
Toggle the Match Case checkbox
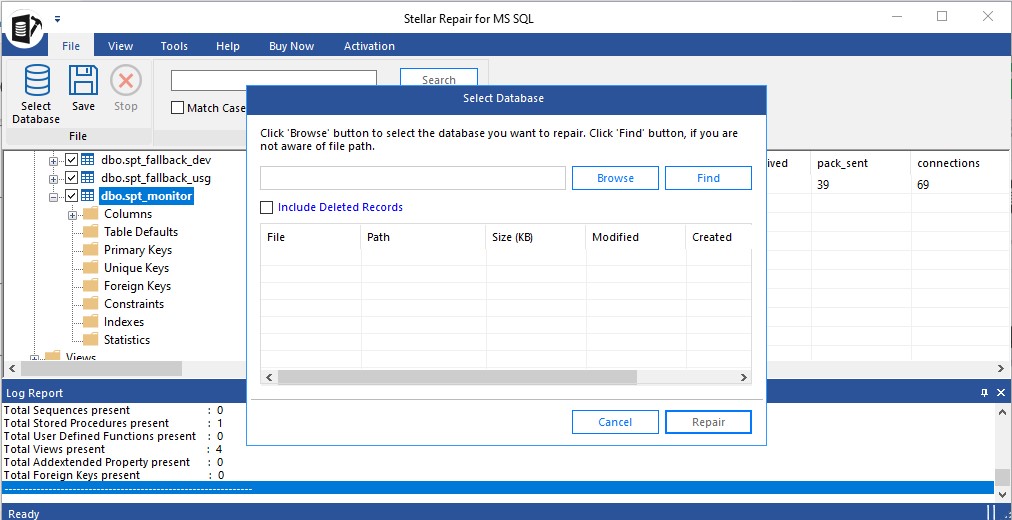pyautogui.click(x=177, y=108)
